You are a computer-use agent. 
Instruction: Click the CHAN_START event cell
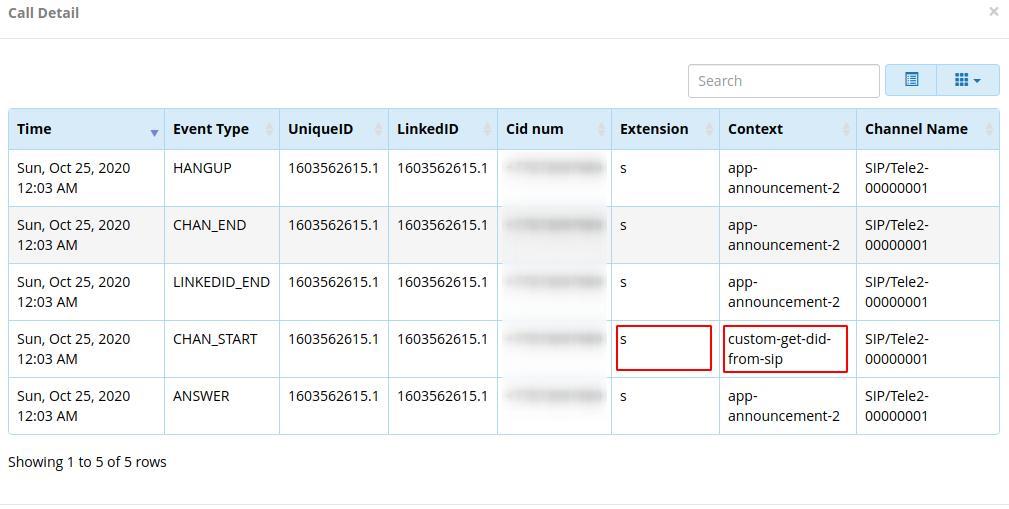[215, 339]
